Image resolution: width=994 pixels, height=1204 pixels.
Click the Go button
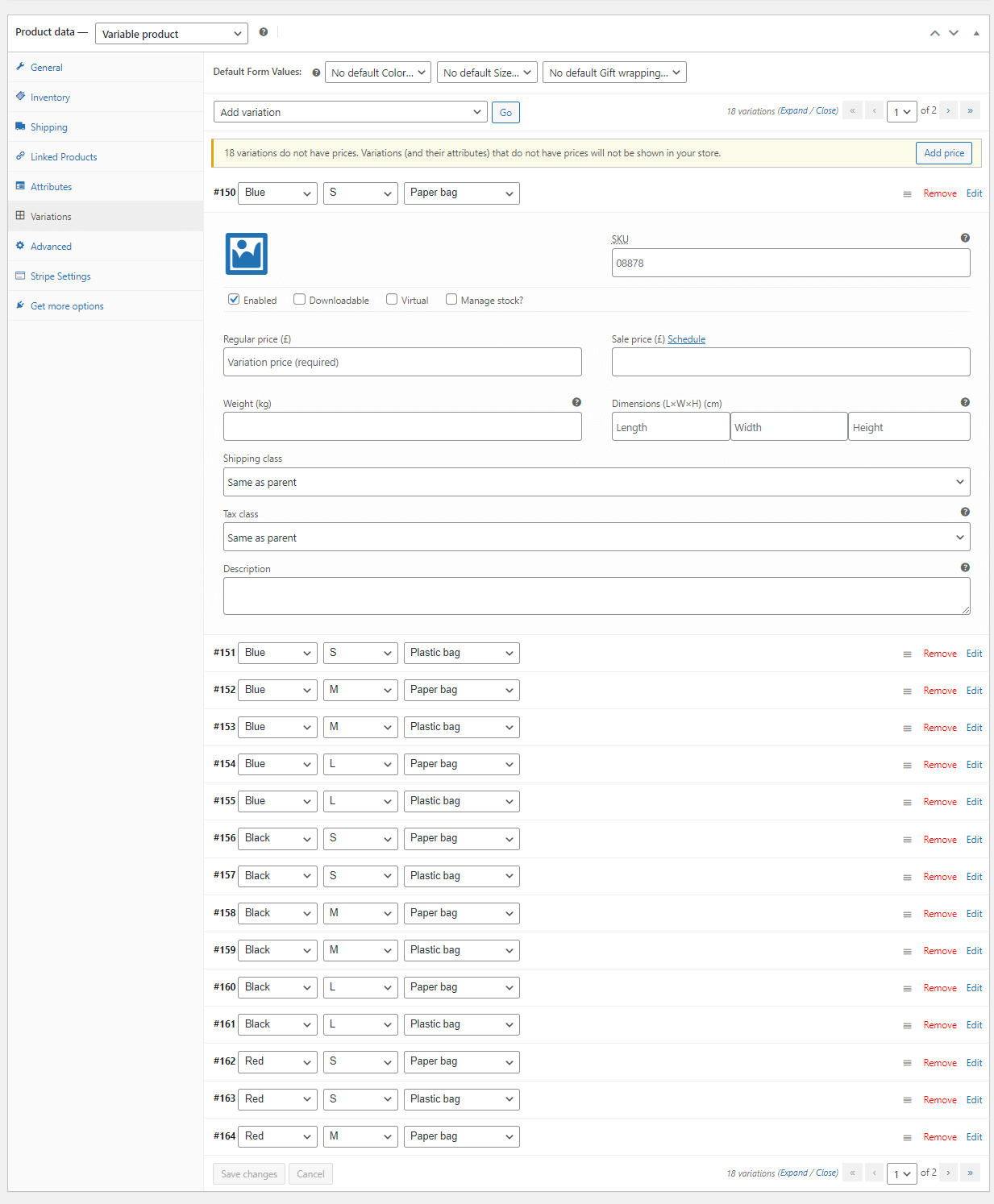click(x=505, y=112)
